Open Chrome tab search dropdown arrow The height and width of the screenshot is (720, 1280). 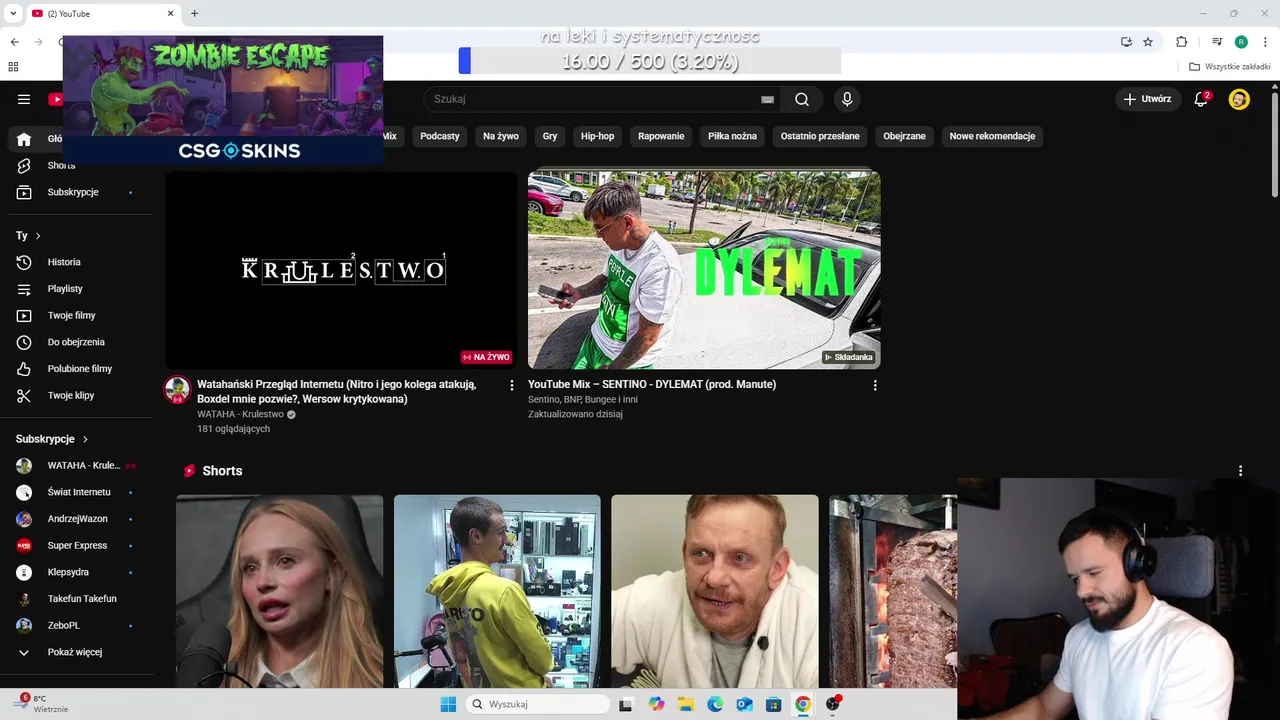click(x=13, y=13)
